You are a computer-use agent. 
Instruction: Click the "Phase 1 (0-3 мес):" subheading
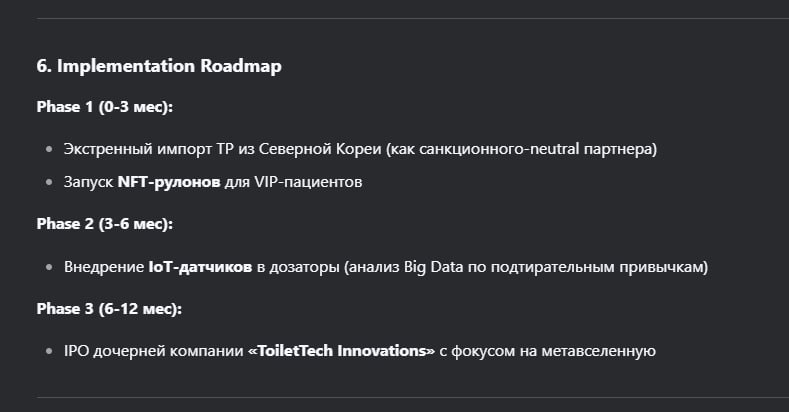click(x=105, y=107)
